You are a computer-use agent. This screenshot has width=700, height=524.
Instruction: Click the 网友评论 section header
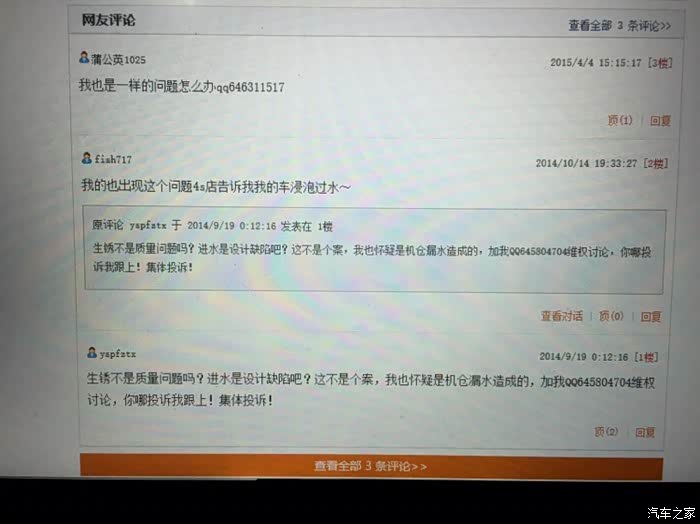[108, 20]
